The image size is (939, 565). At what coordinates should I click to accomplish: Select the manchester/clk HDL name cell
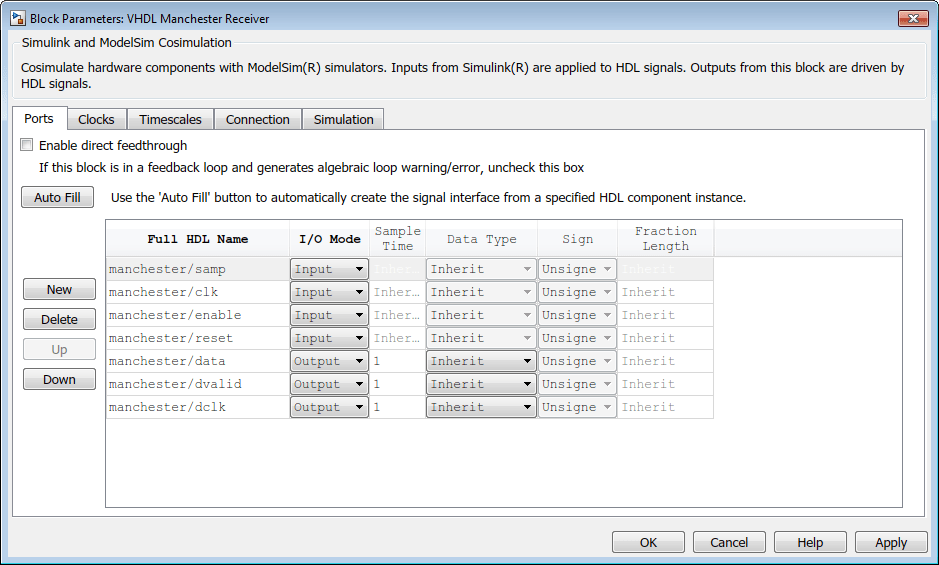point(198,292)
